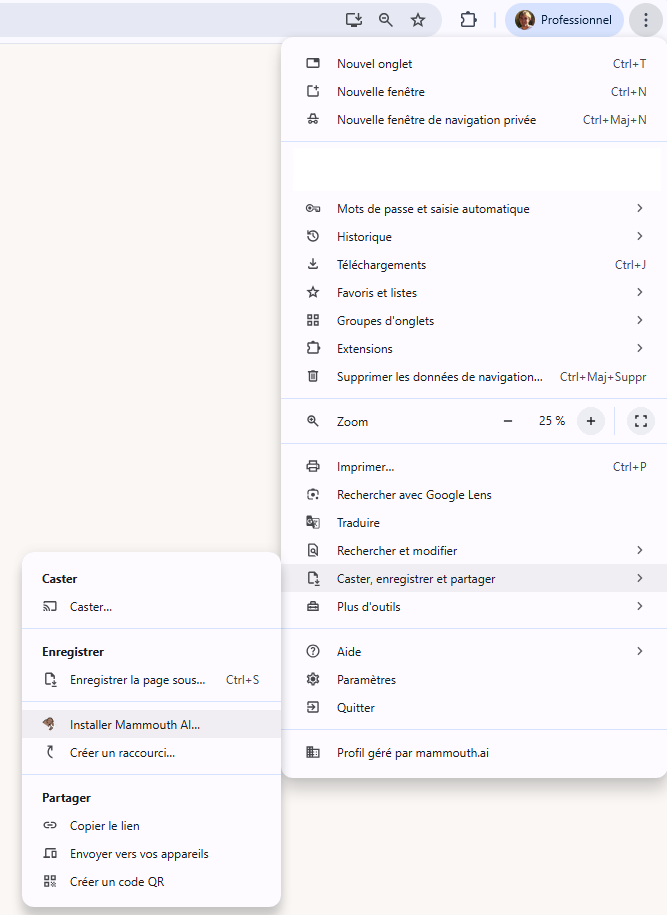Open the Extensions puzzle icon in toolbar
Screen dimensions: 667x915
pyautogui.click(x=468, y=20)
